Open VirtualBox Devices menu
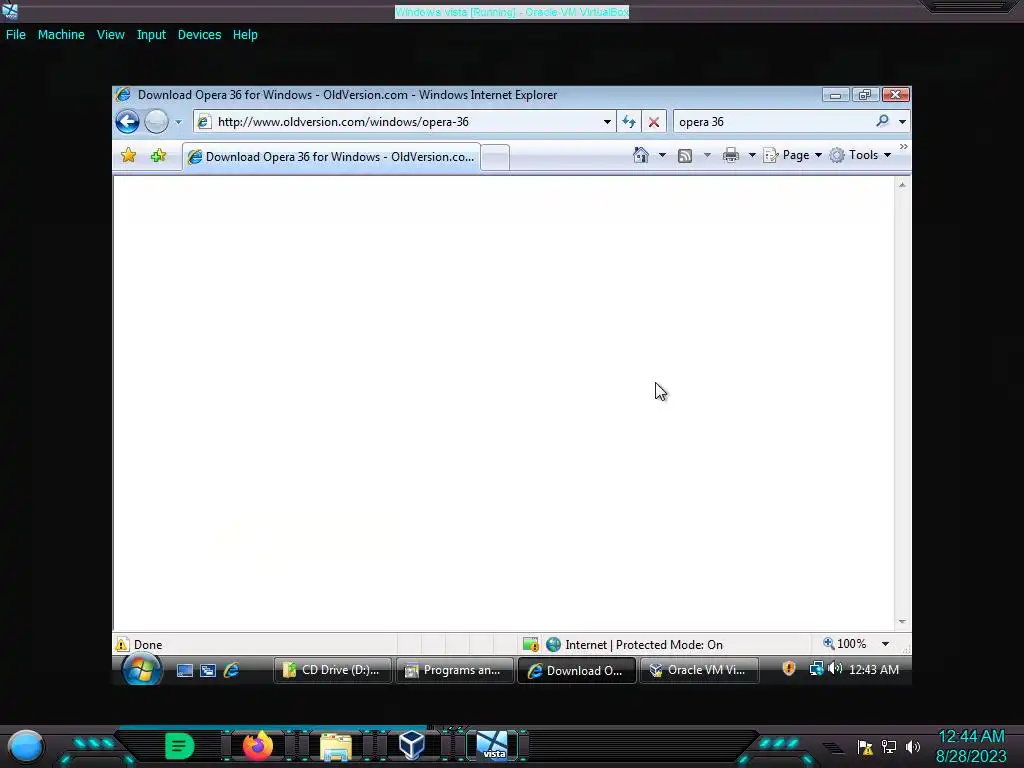Image resolution: width=1024 pixels, height=768 pixels. click(x=199, y=35)
